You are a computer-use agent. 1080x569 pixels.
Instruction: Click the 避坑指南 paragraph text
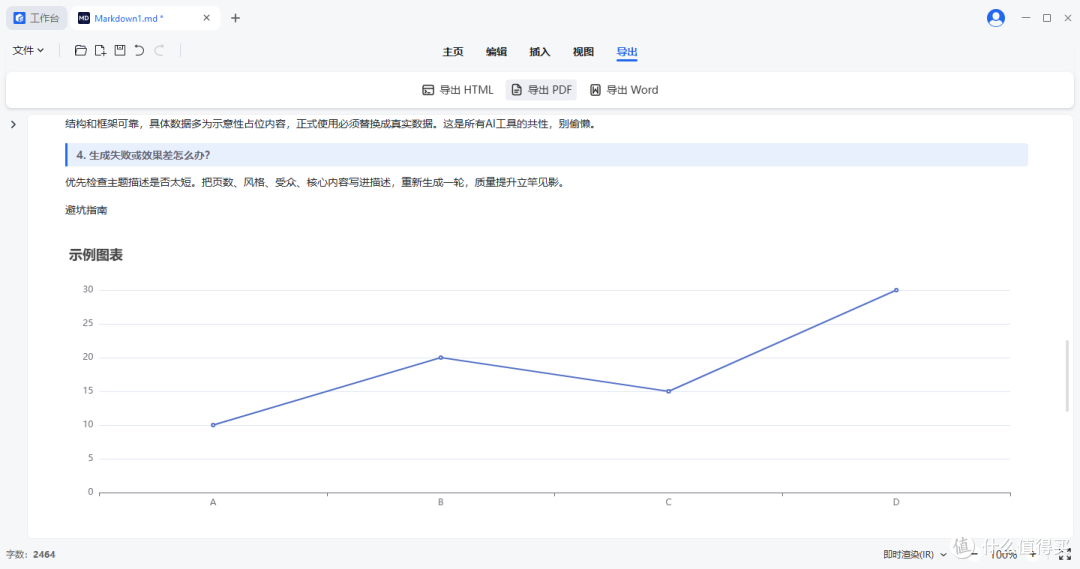86,210
